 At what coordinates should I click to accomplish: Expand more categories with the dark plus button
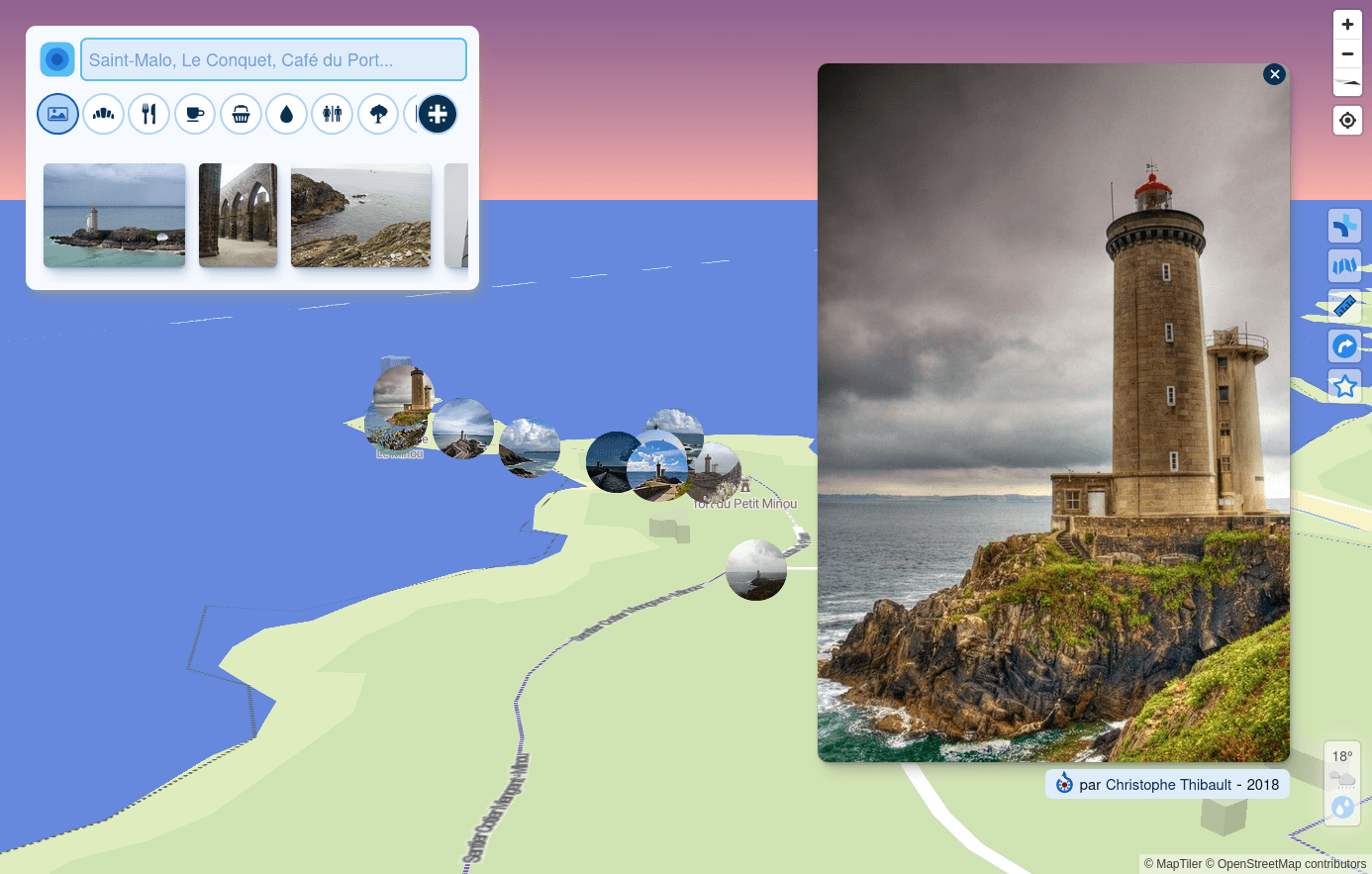click(x=438, y=114)
